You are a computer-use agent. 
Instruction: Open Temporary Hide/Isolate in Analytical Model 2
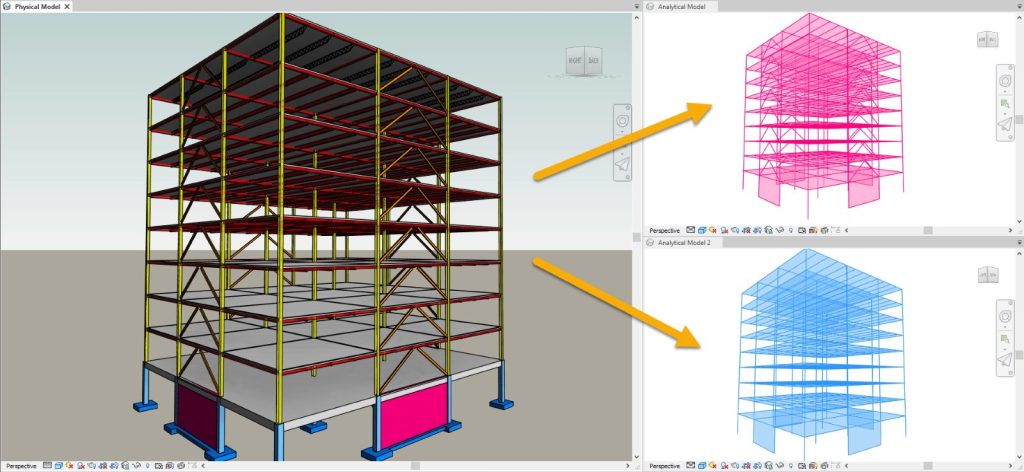[x=780, y=465]
